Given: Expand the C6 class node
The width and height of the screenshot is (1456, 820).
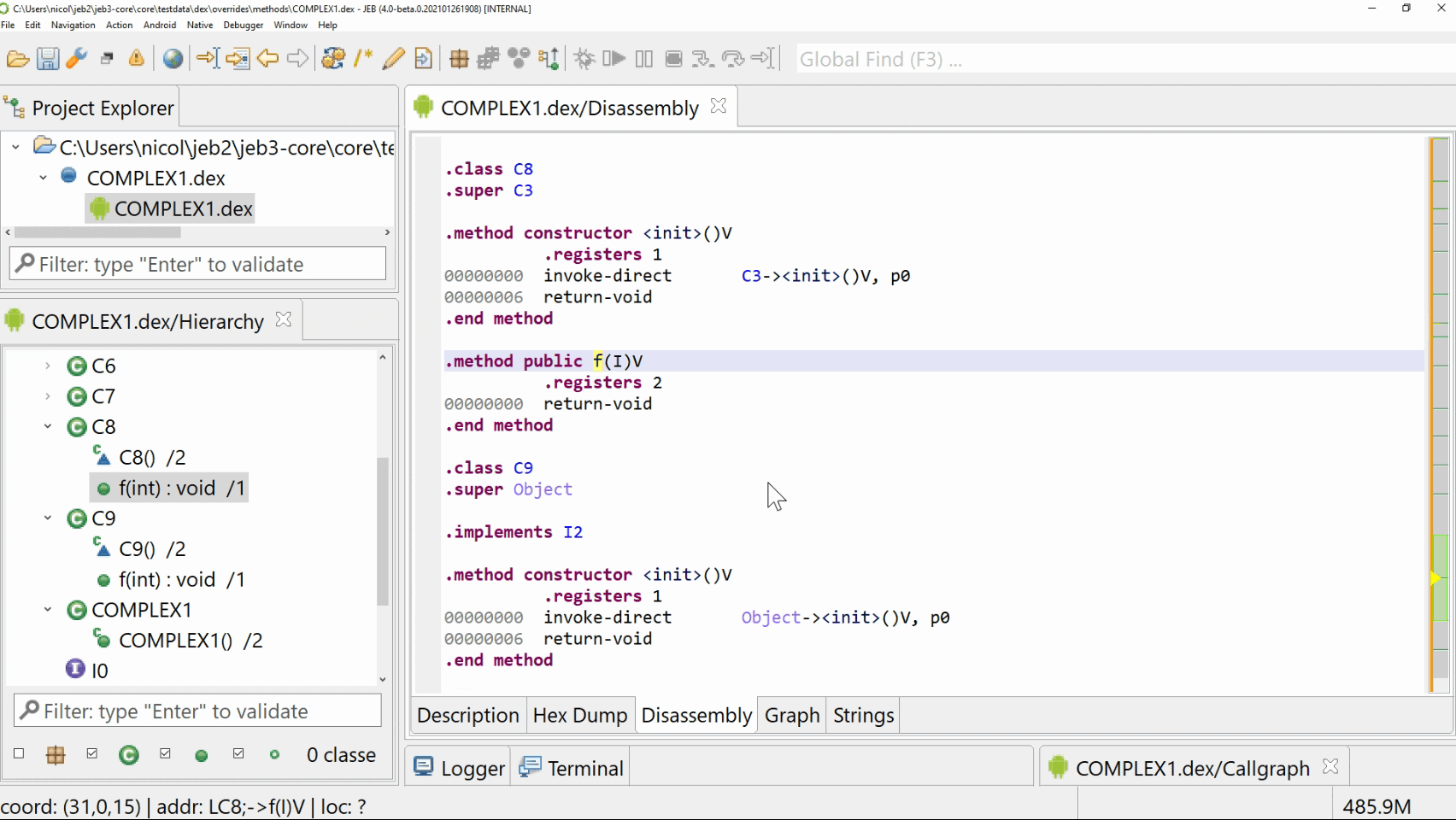Looking at the screenshot, I should 48,366.
